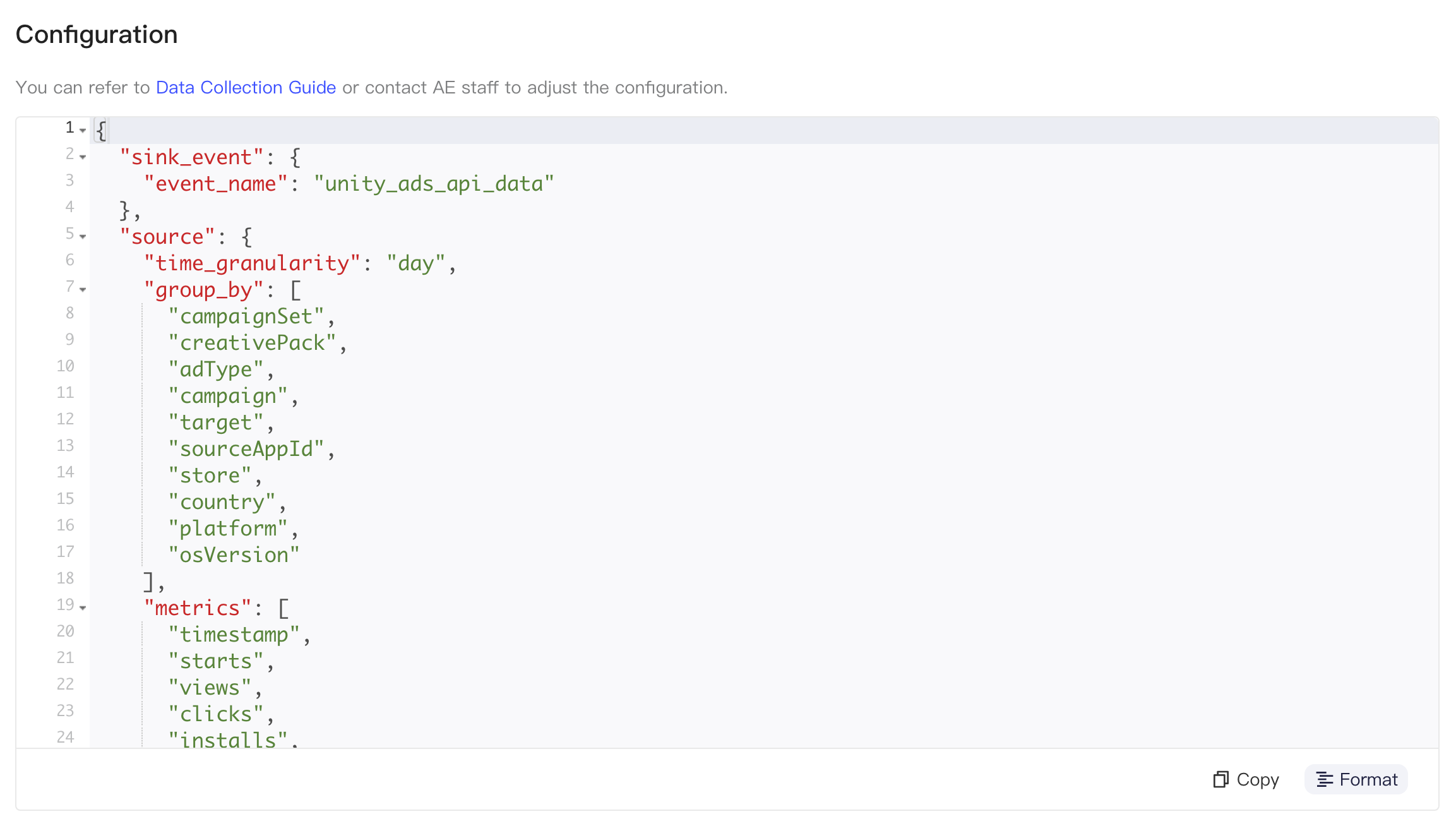Collapse the metrics array at line 19
Screen dimensions: 1456x826
[x=83, y=608]
